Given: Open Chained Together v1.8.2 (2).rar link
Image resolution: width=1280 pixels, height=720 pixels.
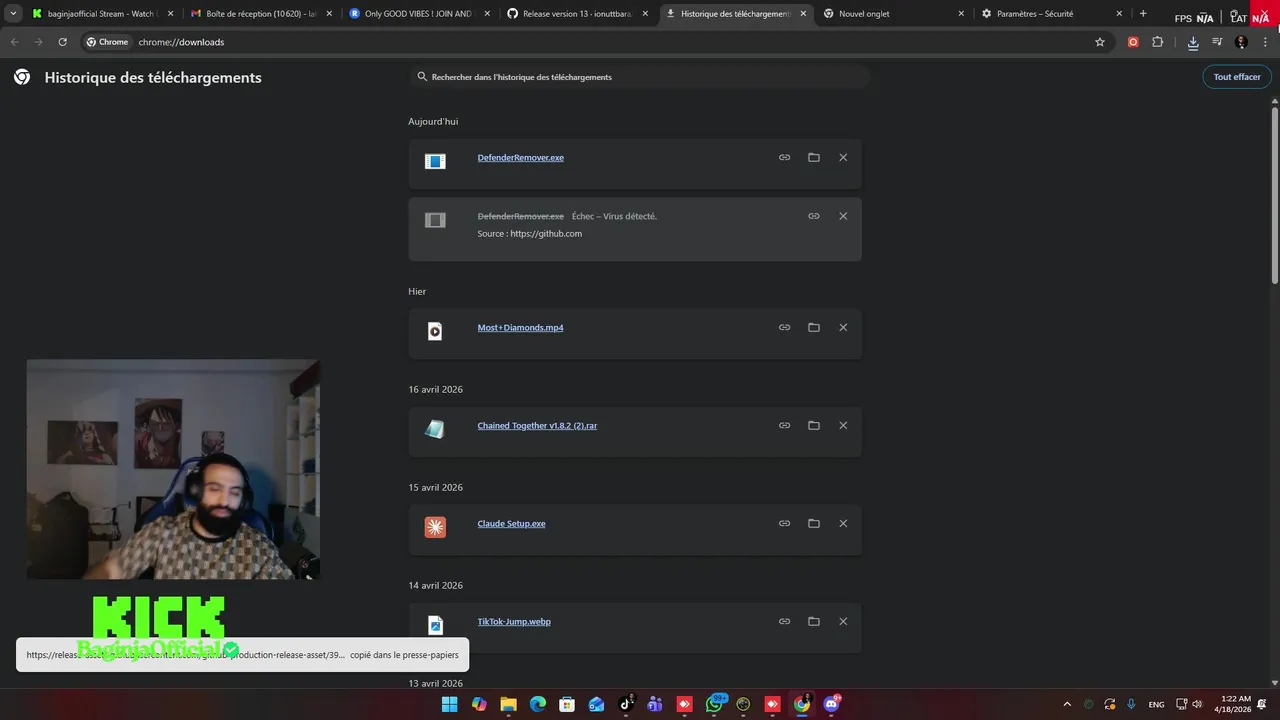Looking at the screenshot, I should [537, 426].
